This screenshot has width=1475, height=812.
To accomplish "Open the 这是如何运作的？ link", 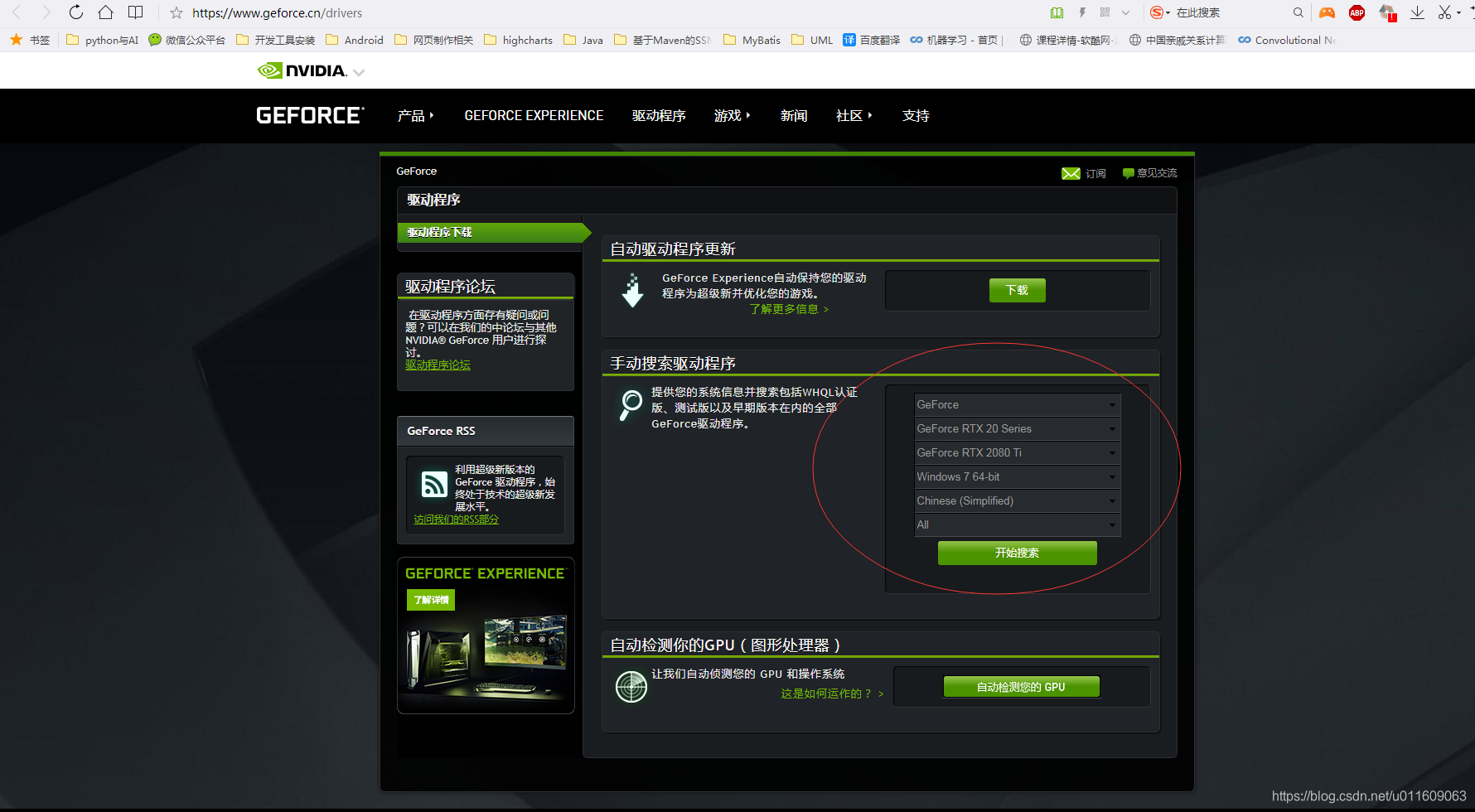I will pyautogui.click(x=832, y=694).
